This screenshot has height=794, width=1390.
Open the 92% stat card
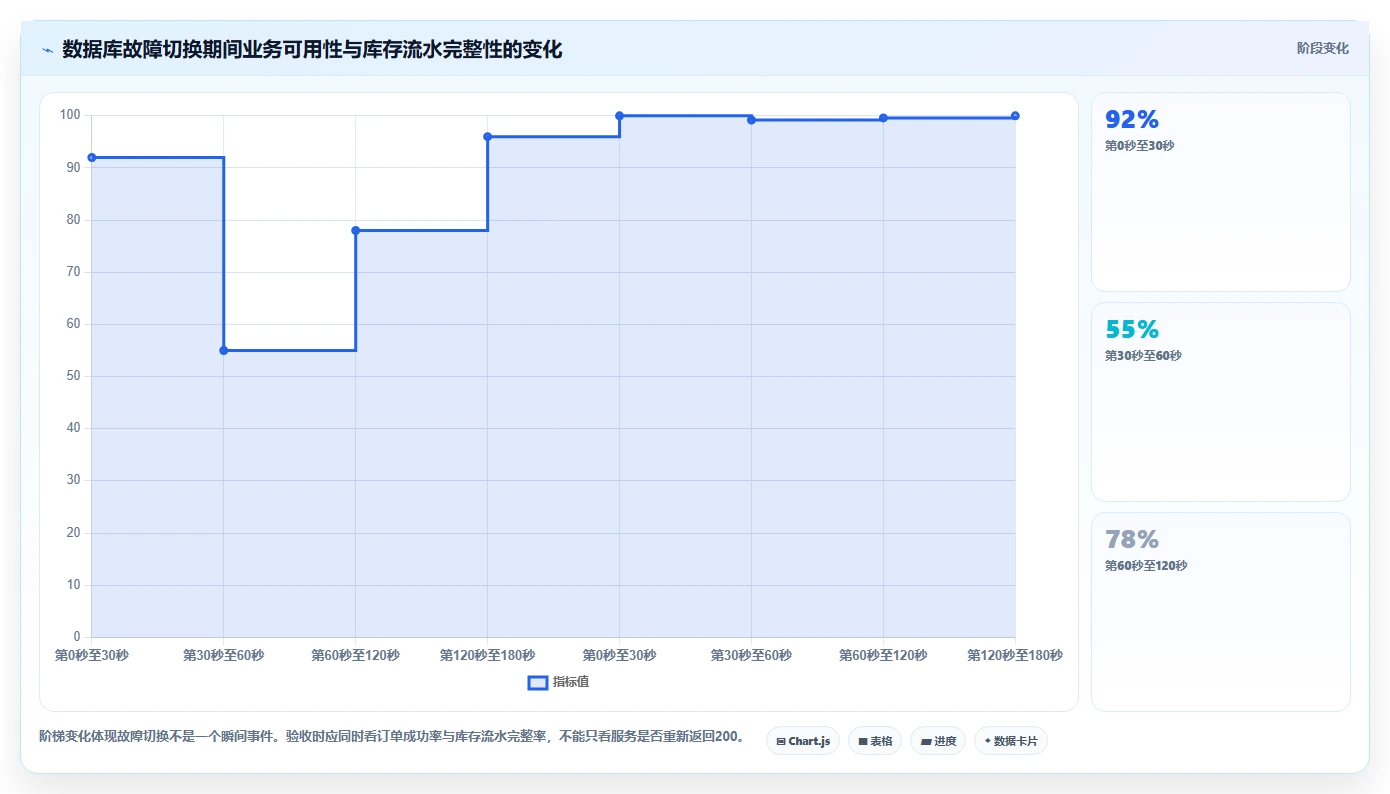tap(1220, 192)
